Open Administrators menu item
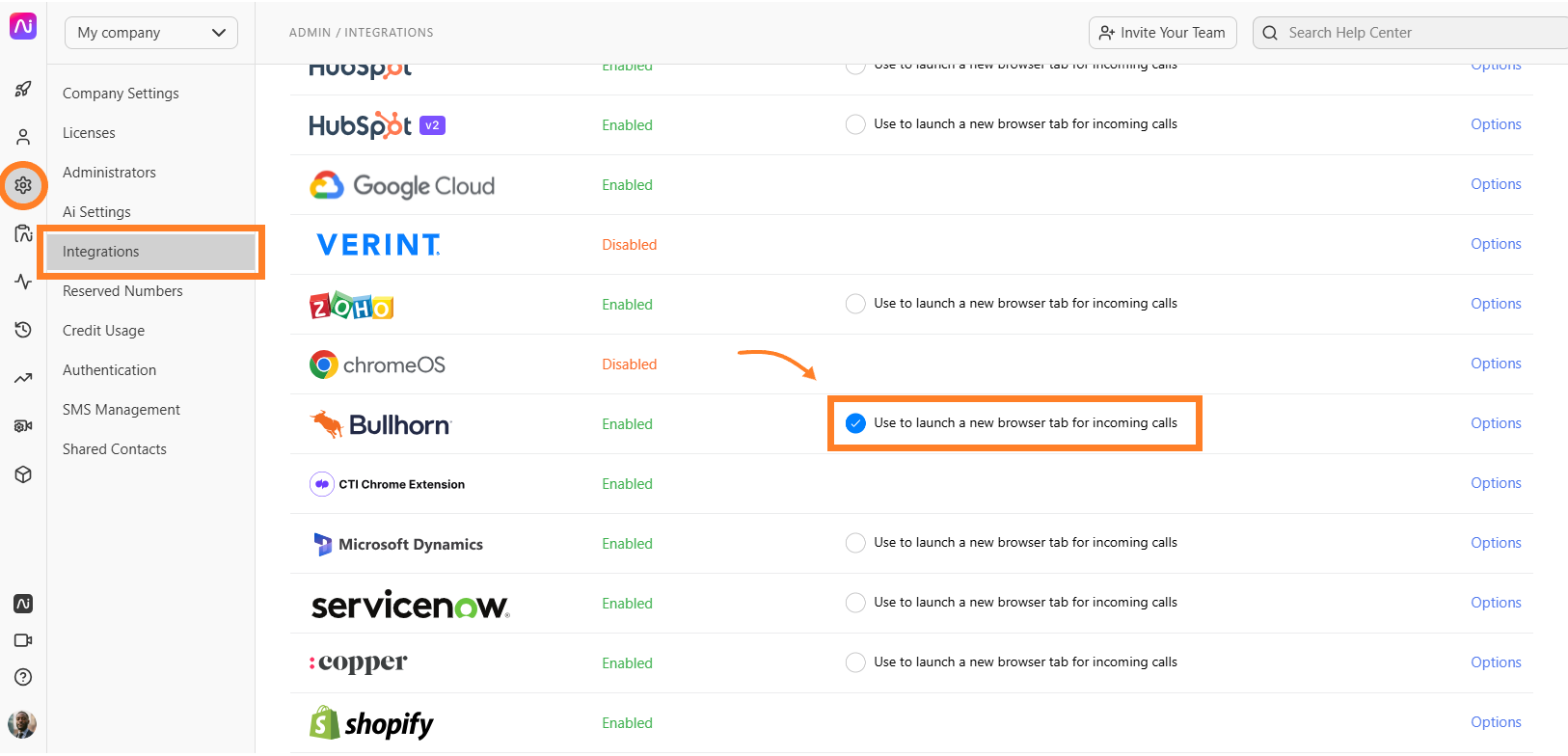 (x=109, y=173)
